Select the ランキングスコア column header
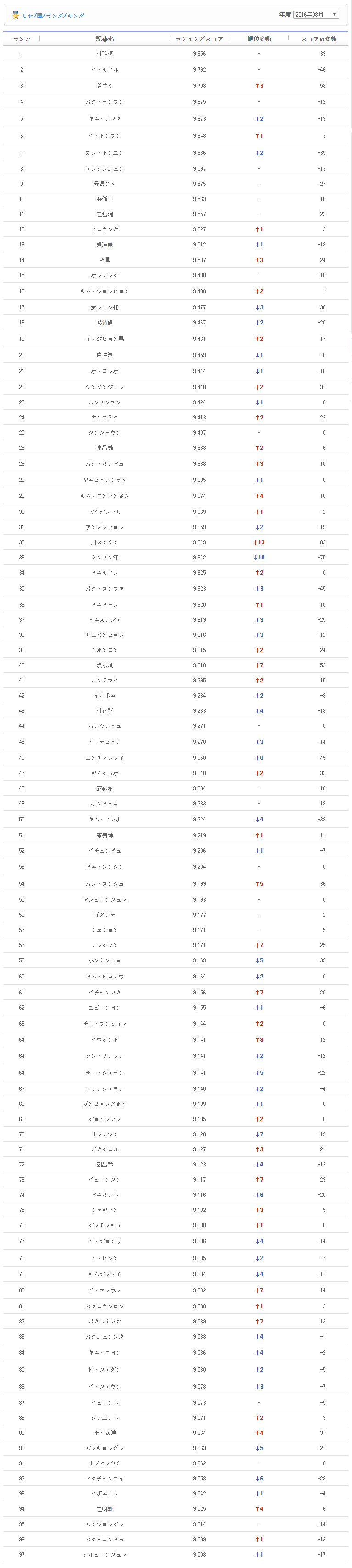This screenshot has height=1568, width=352. [199, 39]
